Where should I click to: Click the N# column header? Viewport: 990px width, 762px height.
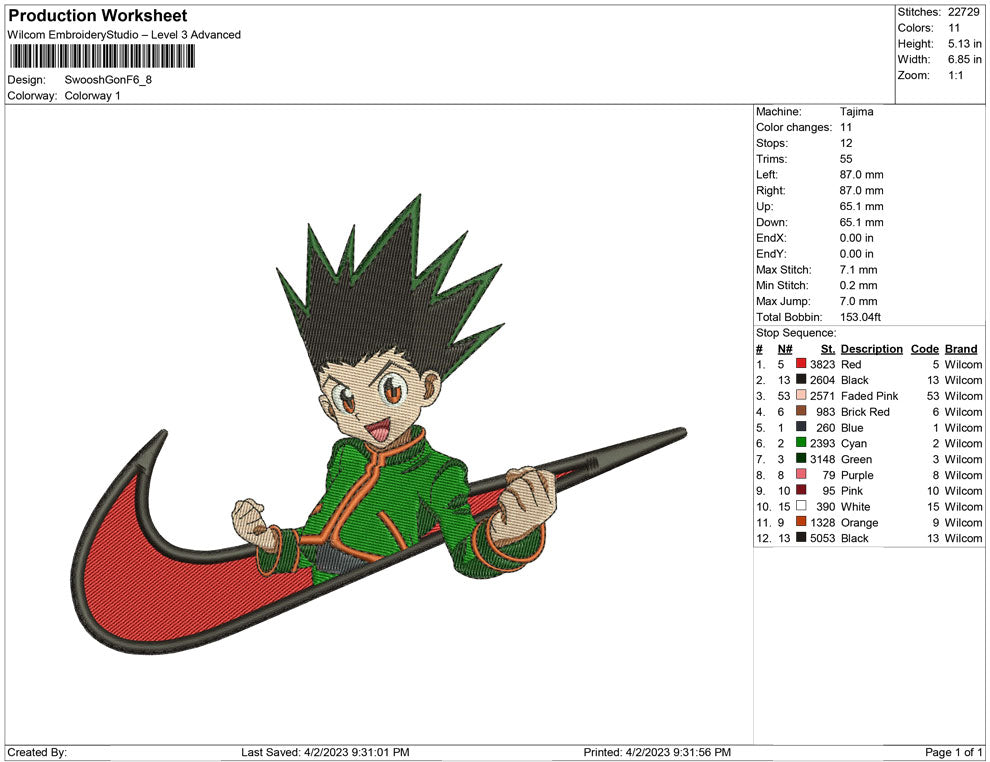(785, 348)
